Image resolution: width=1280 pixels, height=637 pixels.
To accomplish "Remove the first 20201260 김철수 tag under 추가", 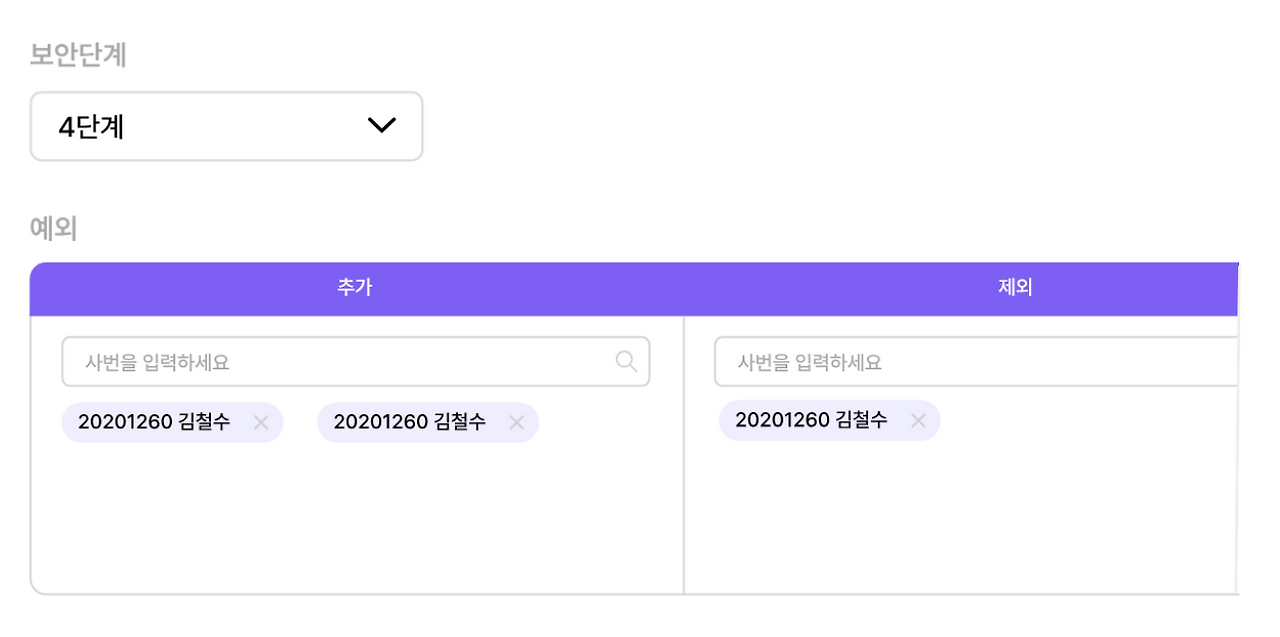I will coord(260,422).
